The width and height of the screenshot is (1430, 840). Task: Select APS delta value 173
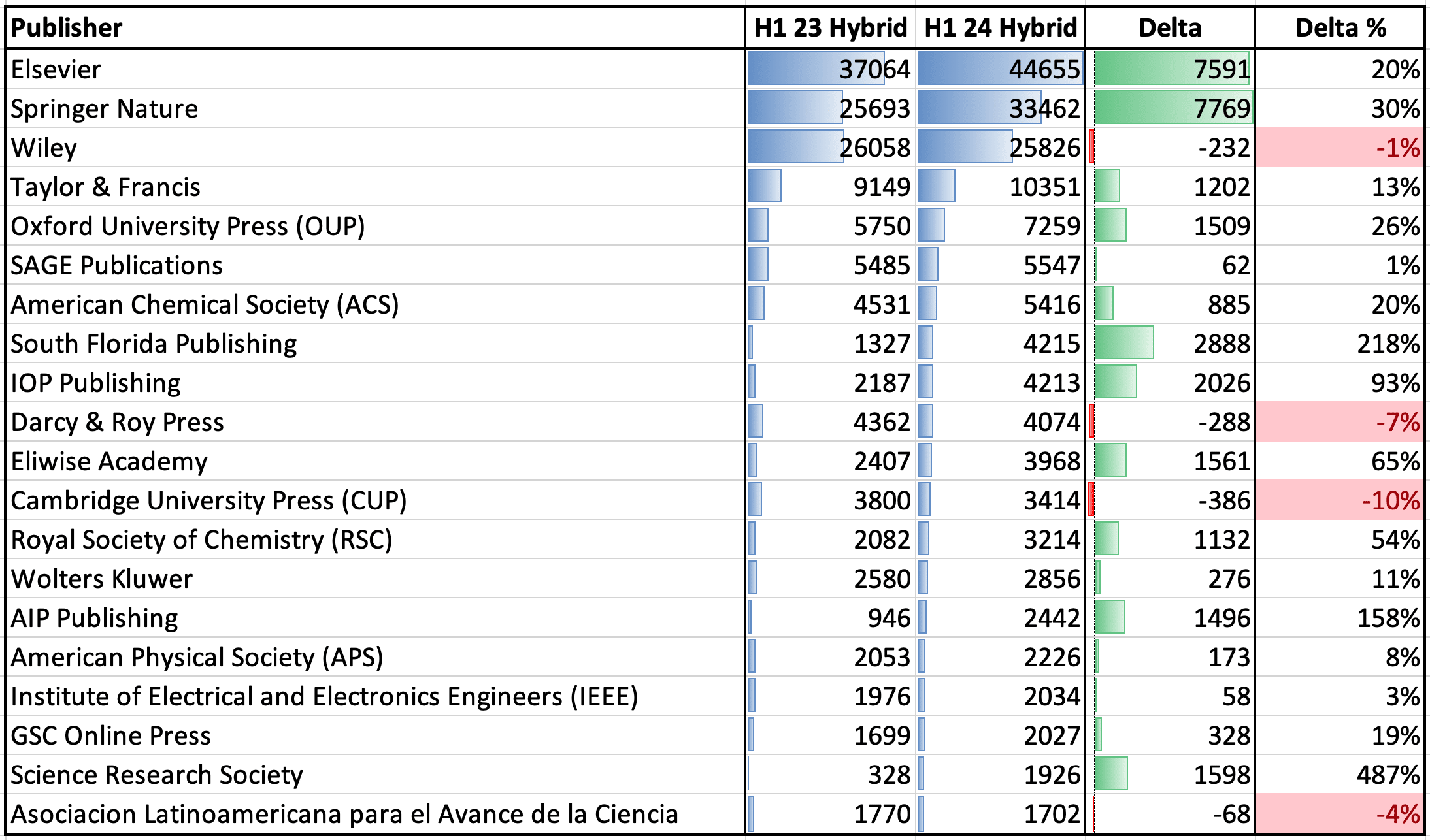pos(1170,656)
